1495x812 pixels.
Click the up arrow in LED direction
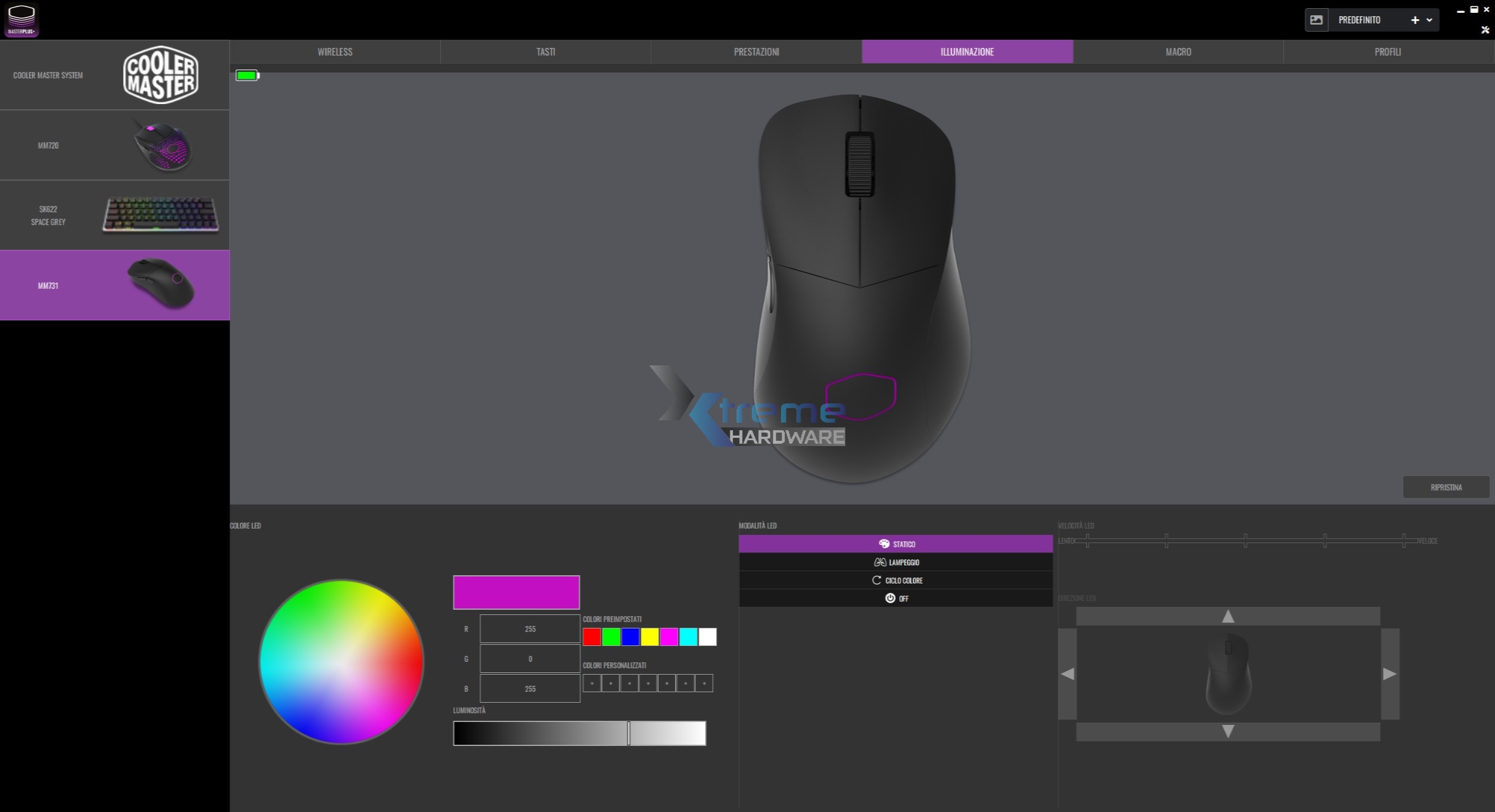(1228, 616)
